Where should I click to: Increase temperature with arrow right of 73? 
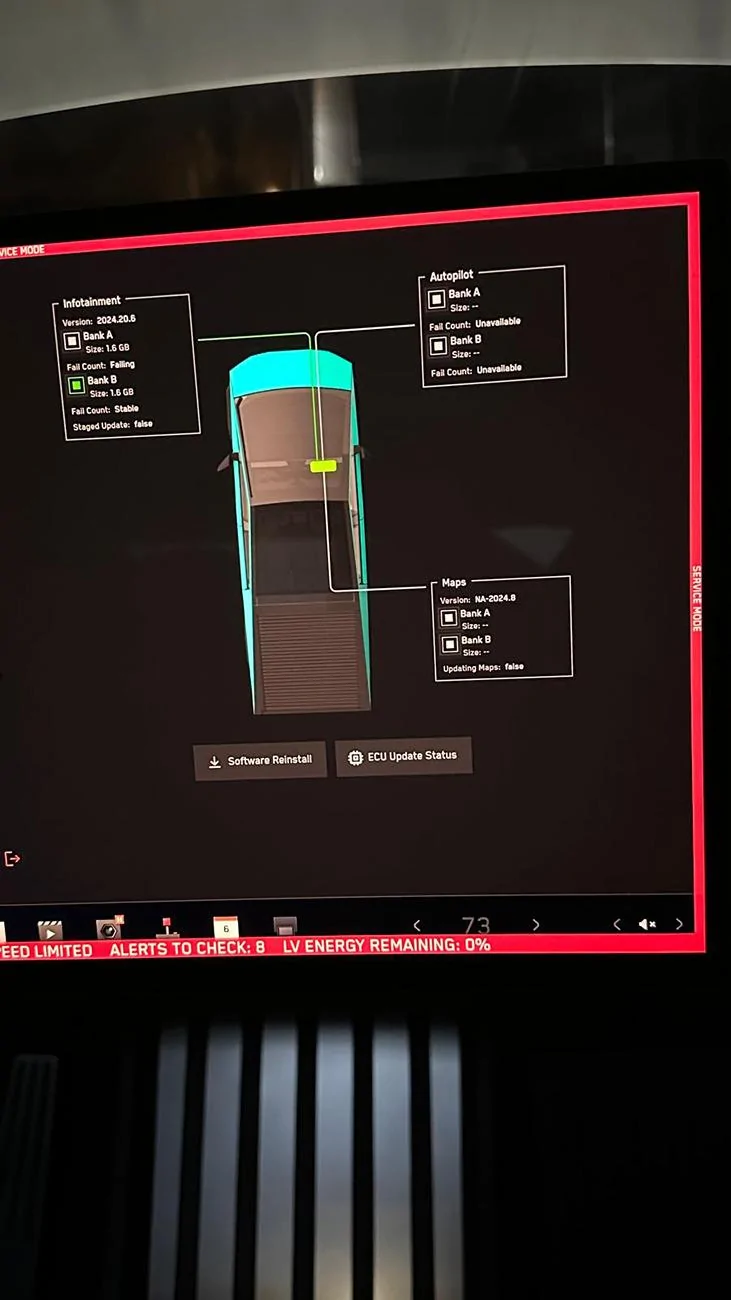536,924
